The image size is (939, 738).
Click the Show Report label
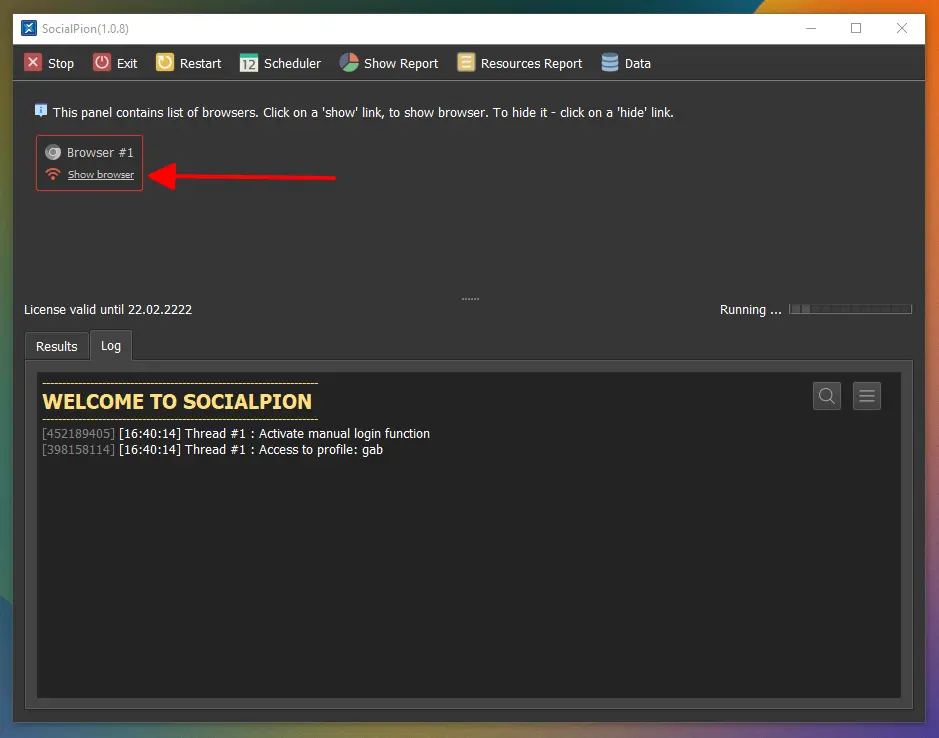pyautogui.click(x=401, y=63)
